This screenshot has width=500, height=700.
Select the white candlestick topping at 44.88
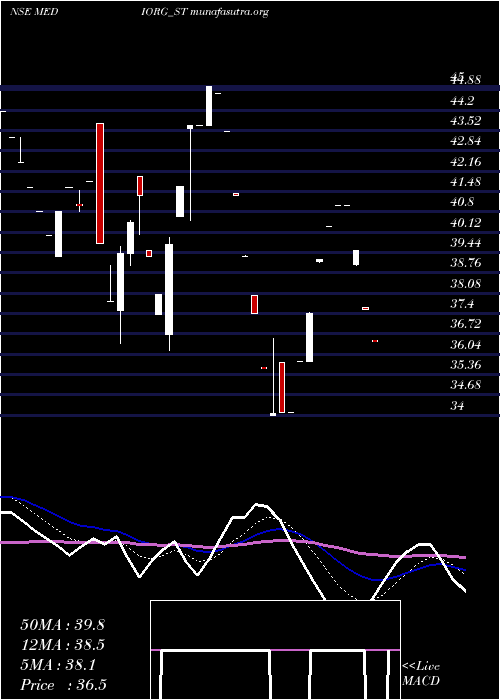coord(209,106)
